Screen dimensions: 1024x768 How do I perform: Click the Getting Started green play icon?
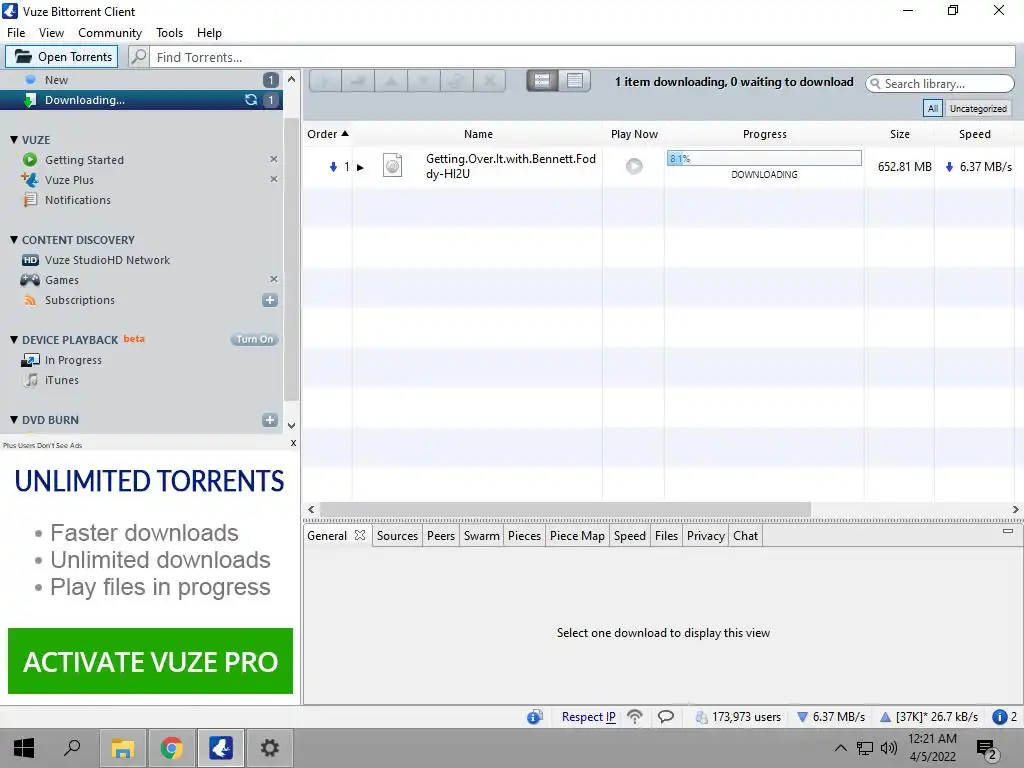30,159
